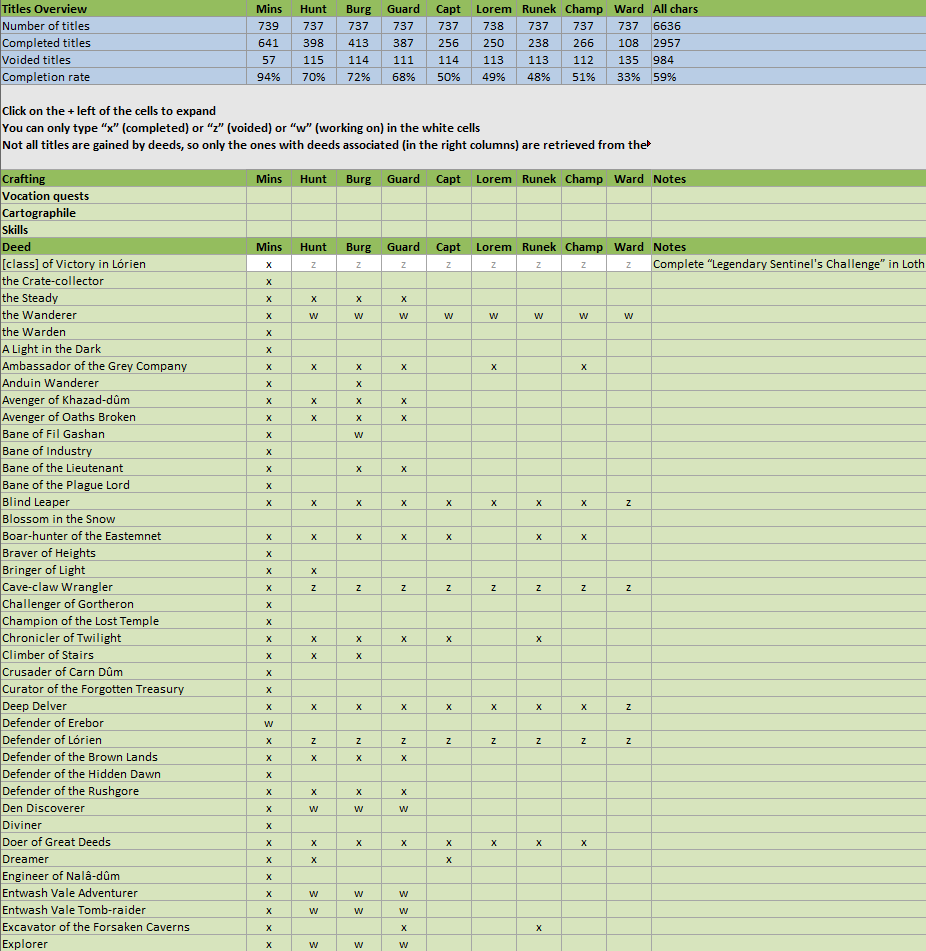Click Guard cell for Bane of the Lieutenant
This screenshot has width=926, height=951.
403,467
